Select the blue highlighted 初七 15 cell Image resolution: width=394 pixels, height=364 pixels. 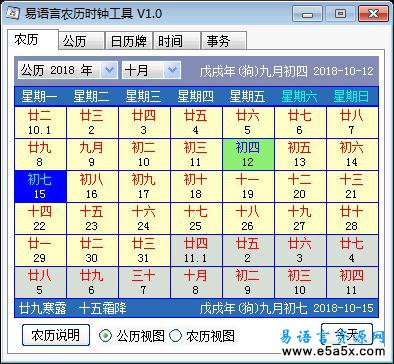click(x=40, y=187)
